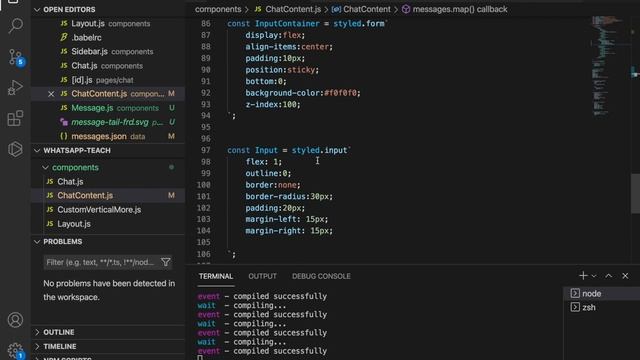Open messages.json in Open Editors

click(x=108, y=136)
